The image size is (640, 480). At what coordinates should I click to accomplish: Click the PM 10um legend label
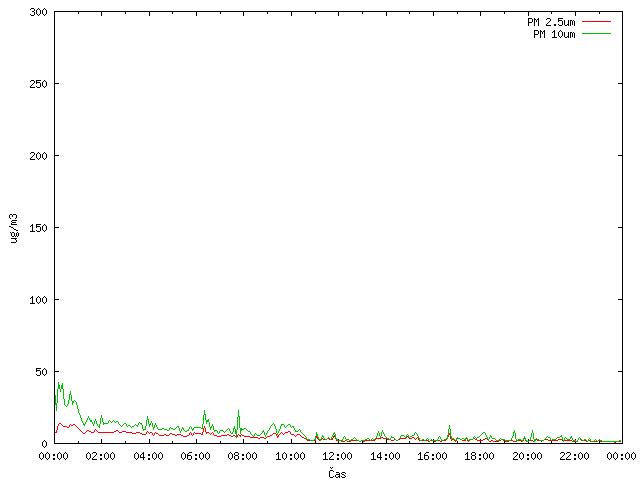(x=554, y=34)
